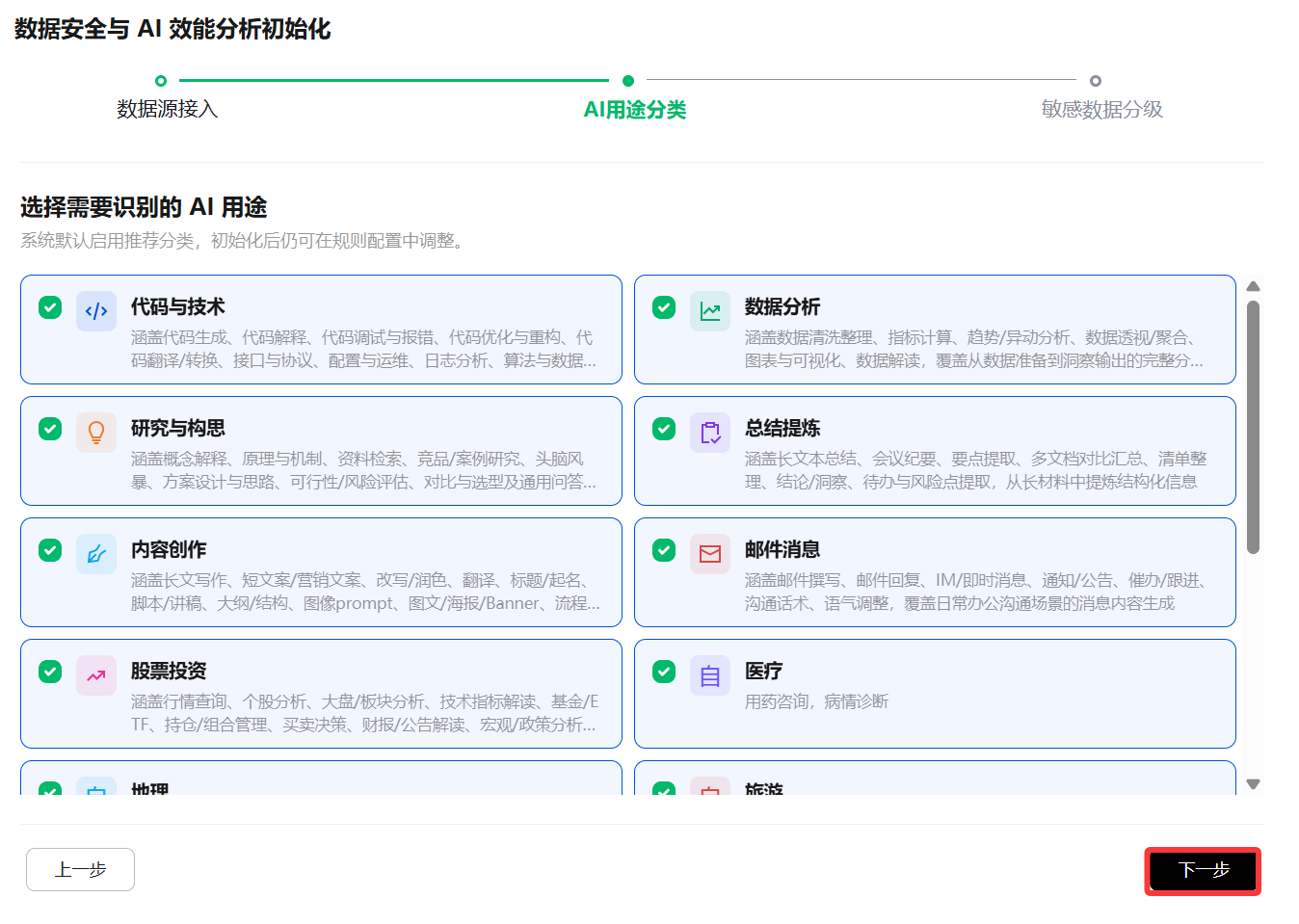
Task: Uncheck the 代码与技术 checkbox
Action: click(x=50, y=307)
